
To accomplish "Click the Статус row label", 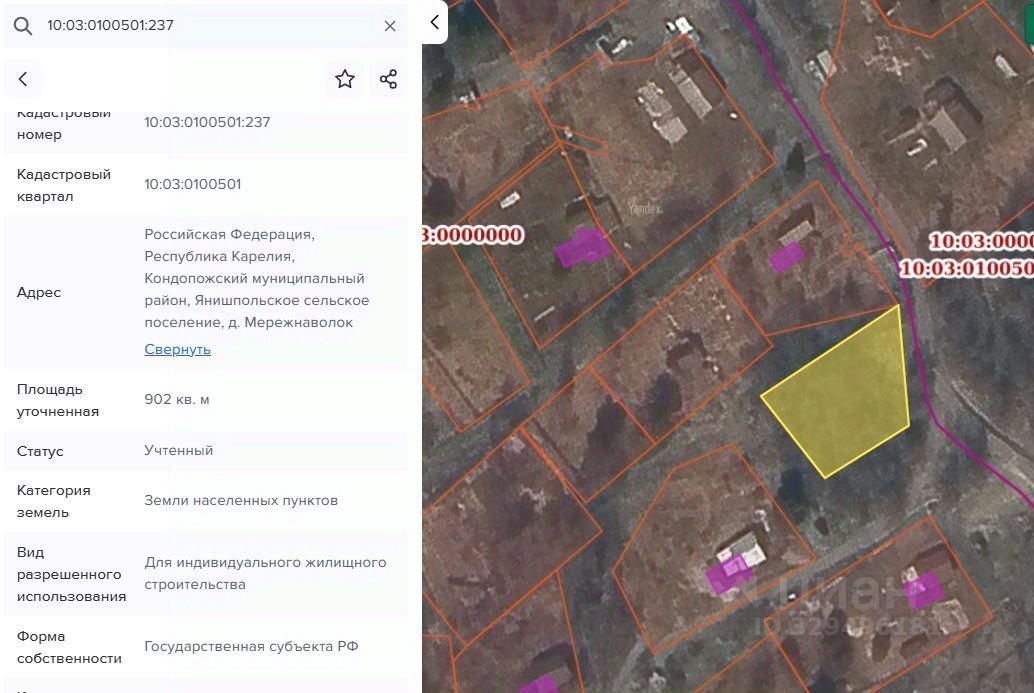I will click(40, 451).
